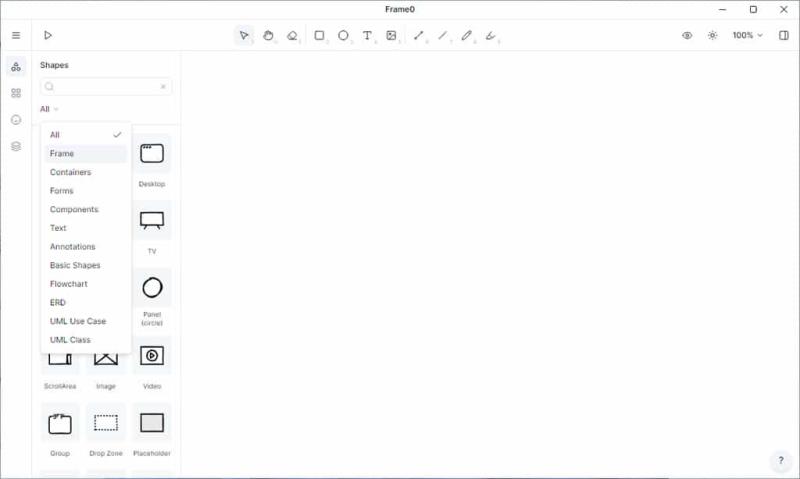Viewport: 800px width, 479px height.
Task: Select ERD category
Action: point(86,302)
